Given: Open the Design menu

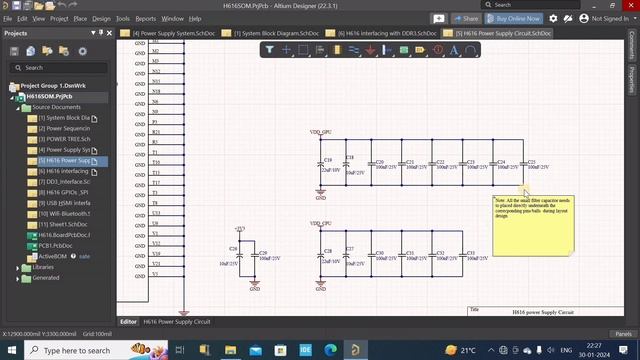Looking at the screenshot, I should click(101, 19).
